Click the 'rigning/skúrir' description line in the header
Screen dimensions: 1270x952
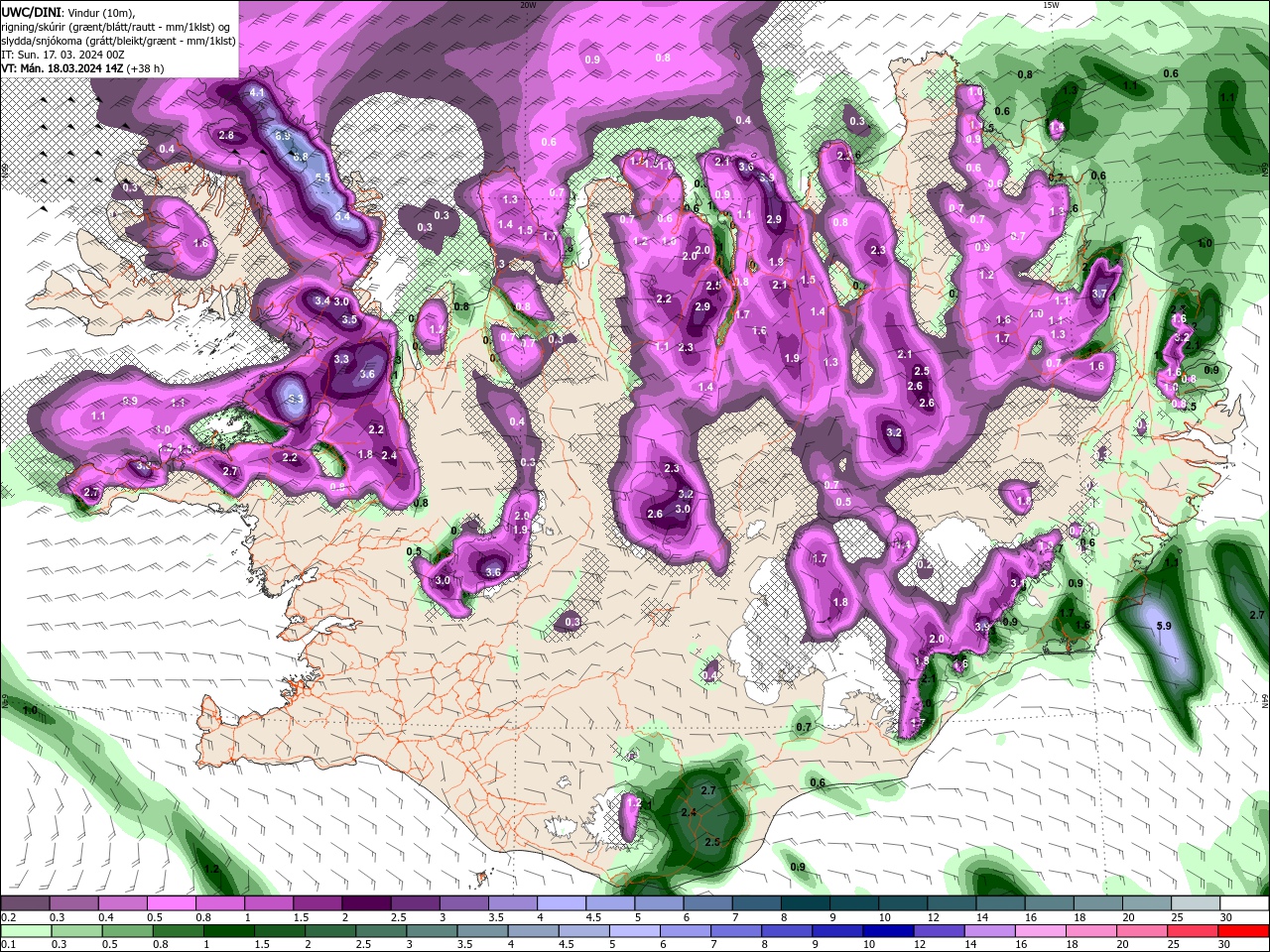point(117,26)
